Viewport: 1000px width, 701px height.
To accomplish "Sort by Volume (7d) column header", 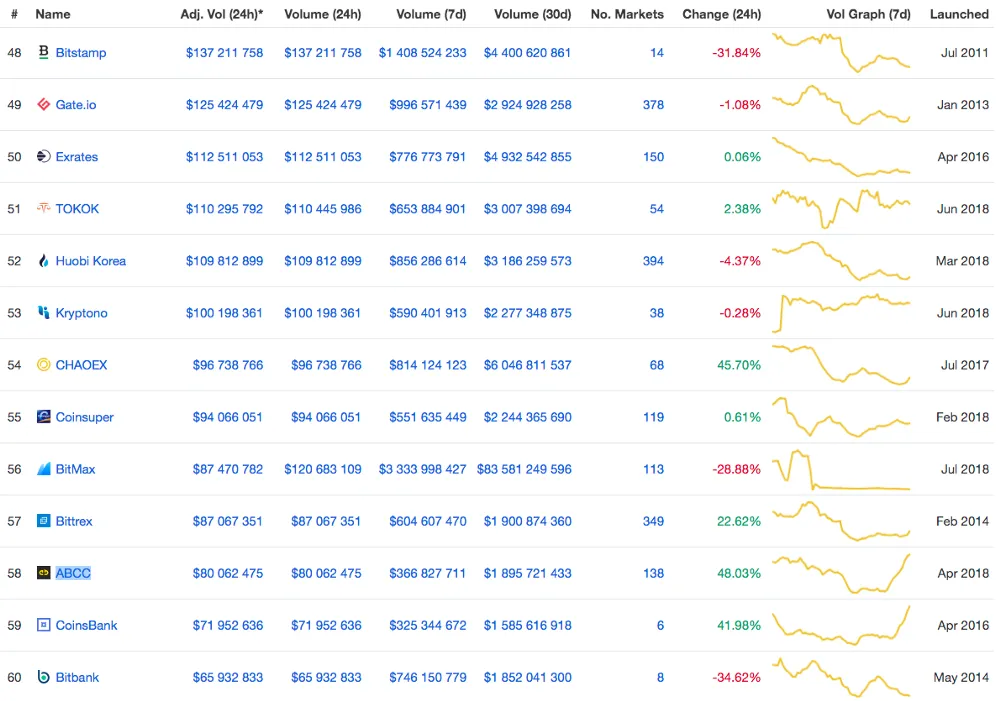I will tap(431, 14).
